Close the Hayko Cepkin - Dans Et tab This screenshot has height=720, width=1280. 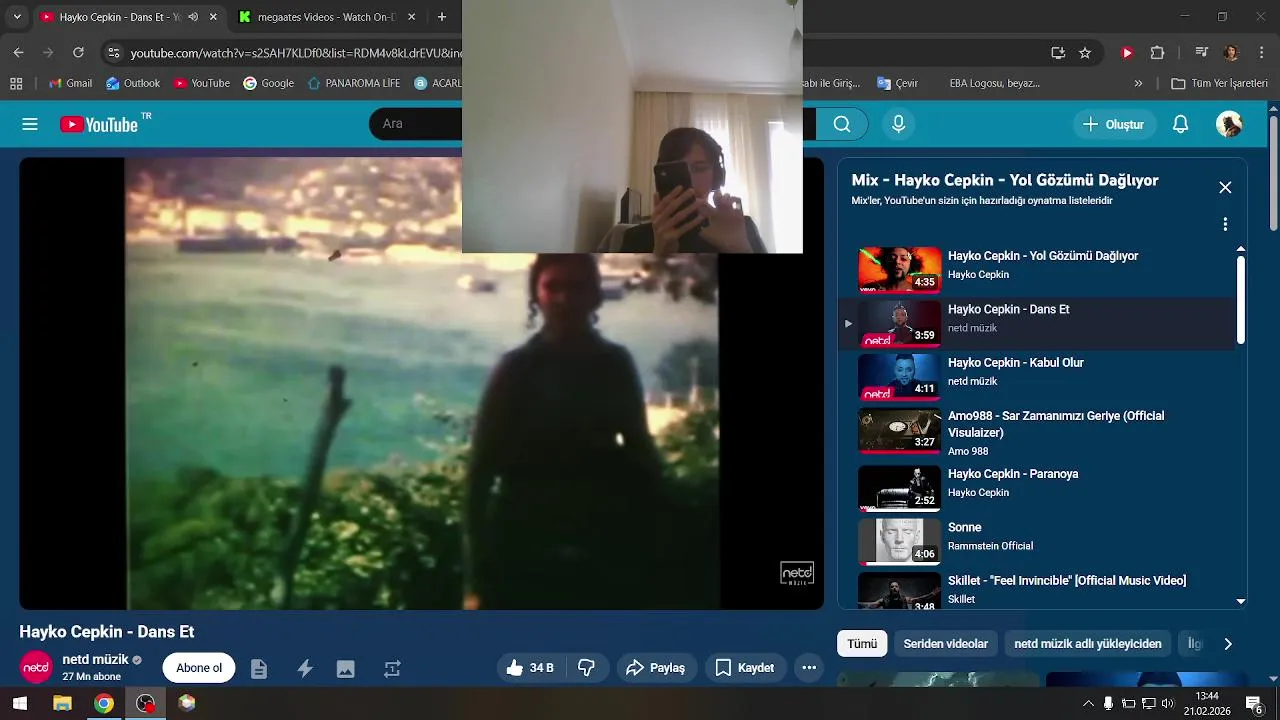(x=213, y=17)
